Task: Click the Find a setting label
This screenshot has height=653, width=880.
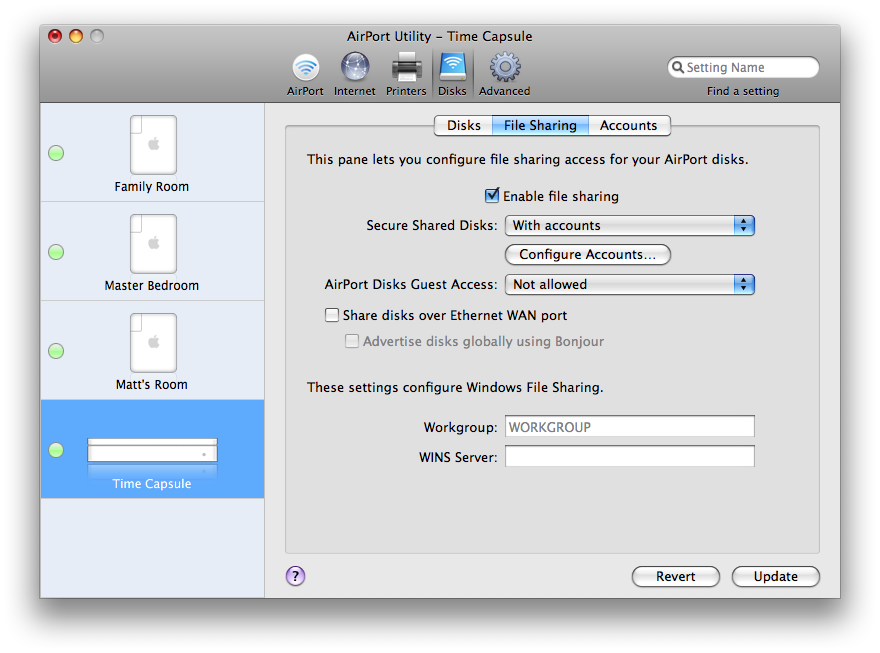Action: tap(743, 91)
